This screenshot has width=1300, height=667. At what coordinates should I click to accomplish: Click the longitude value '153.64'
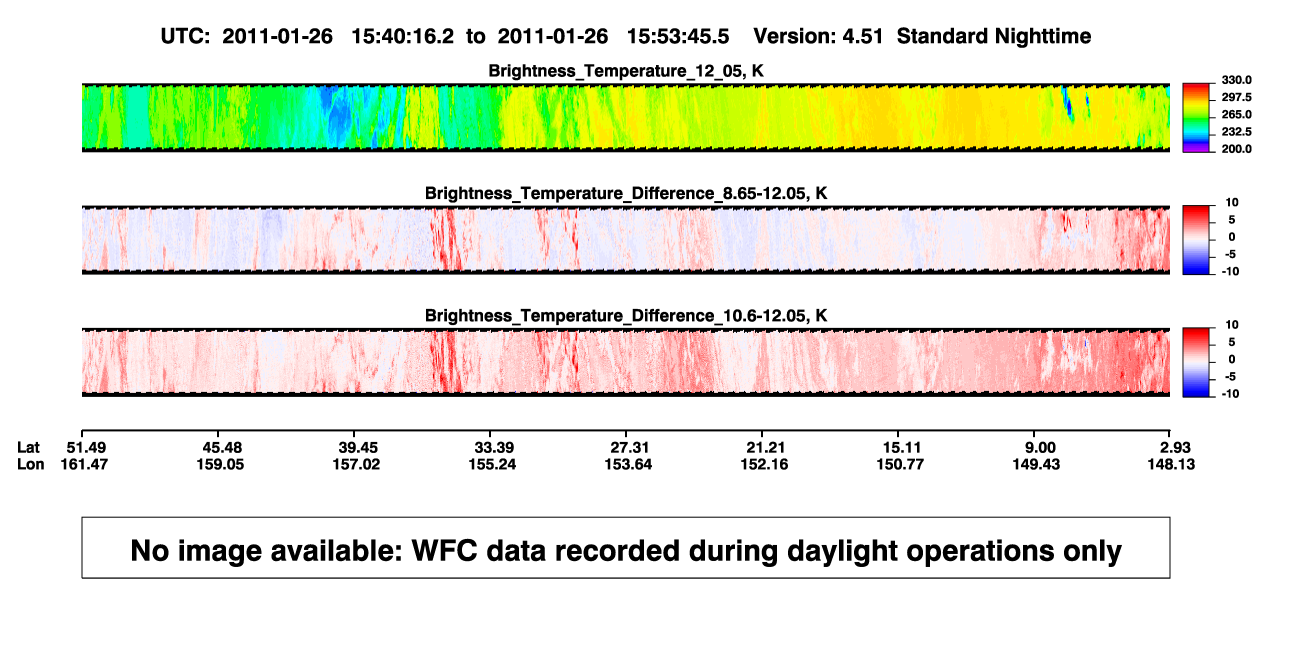pos(627,464)
